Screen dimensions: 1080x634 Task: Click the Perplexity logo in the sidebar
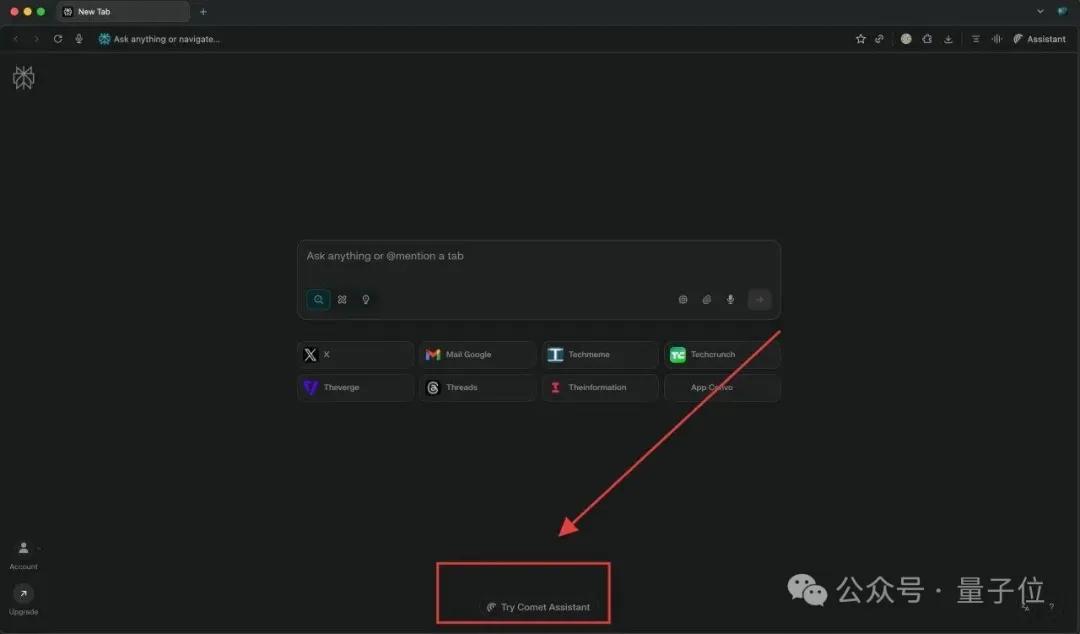23,79
